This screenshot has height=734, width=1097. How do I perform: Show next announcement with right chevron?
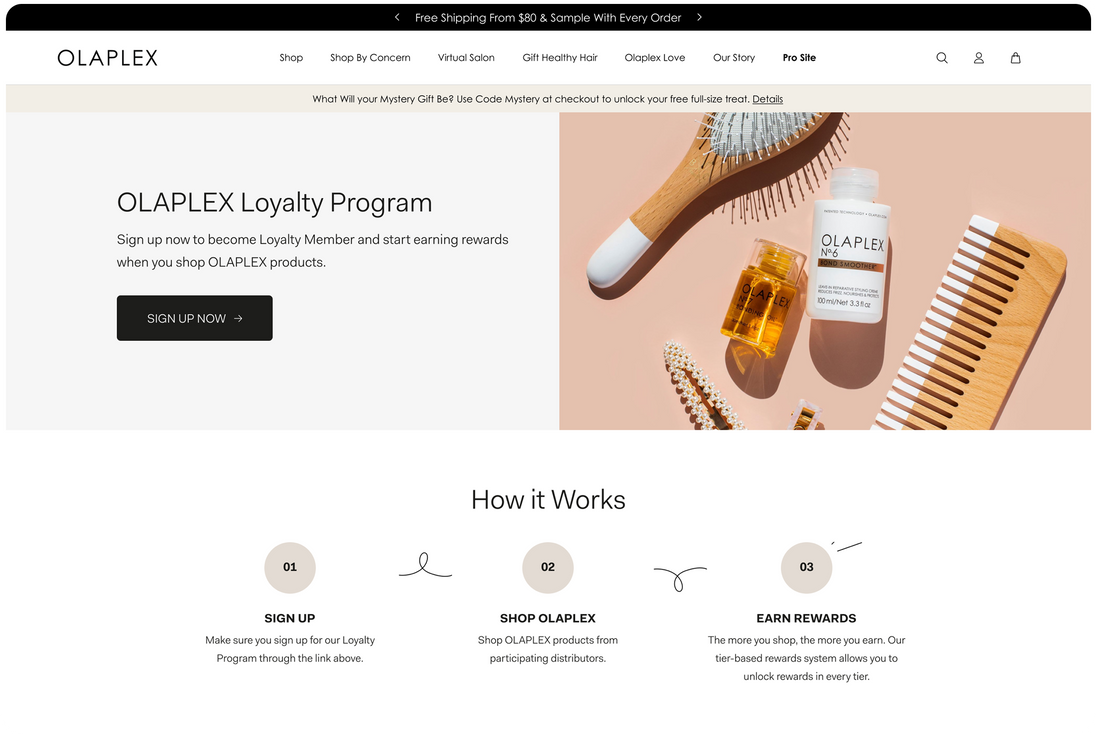pyautogui.click(x=699, y=17)
